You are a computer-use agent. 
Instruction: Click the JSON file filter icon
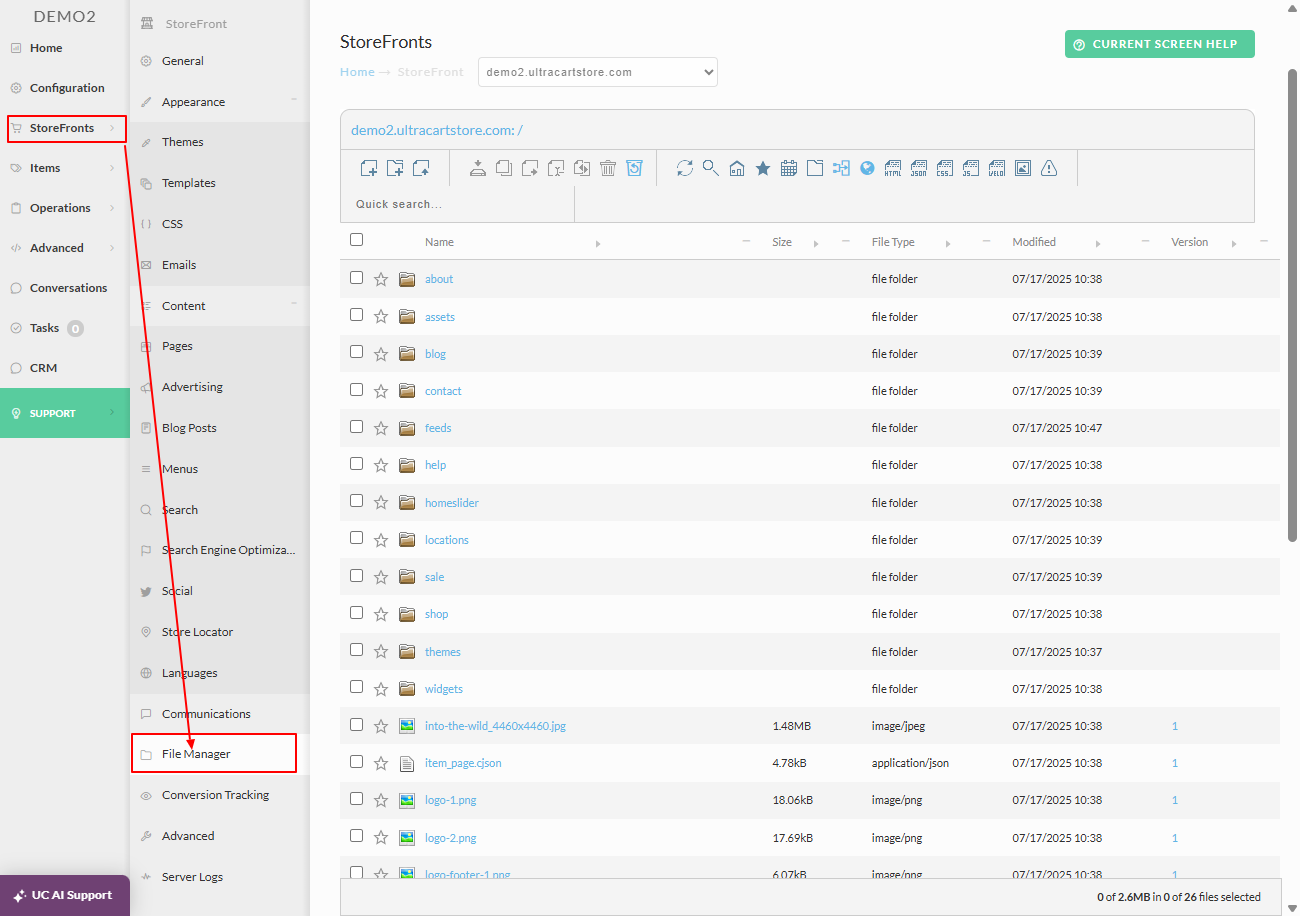[919, 168]
